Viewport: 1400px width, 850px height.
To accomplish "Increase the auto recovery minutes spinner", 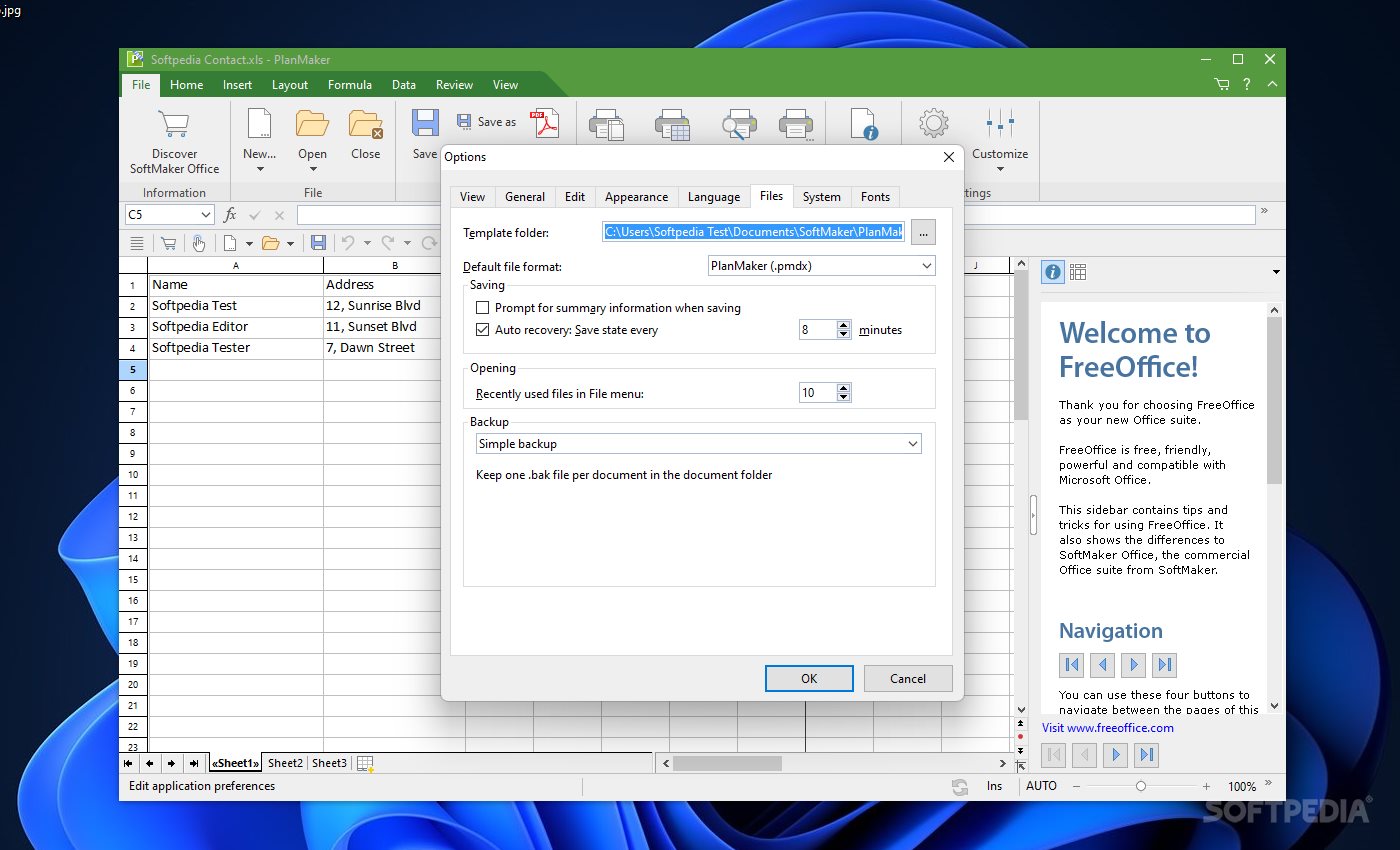I will coord(844,325).
